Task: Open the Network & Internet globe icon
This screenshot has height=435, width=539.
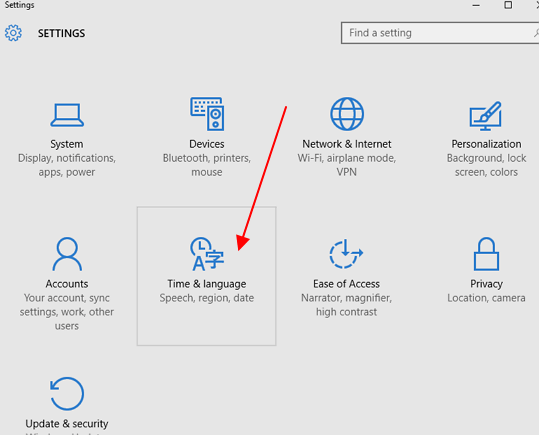Action: (x=347, y=114)
